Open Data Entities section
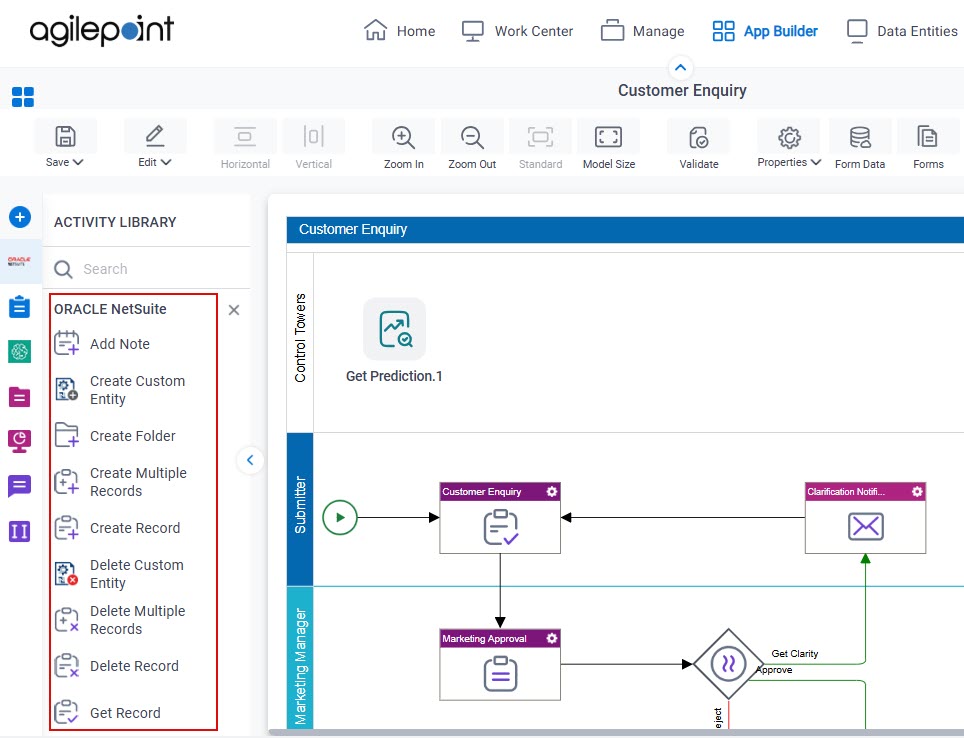The image size is (964, 738). click(902, 31)
